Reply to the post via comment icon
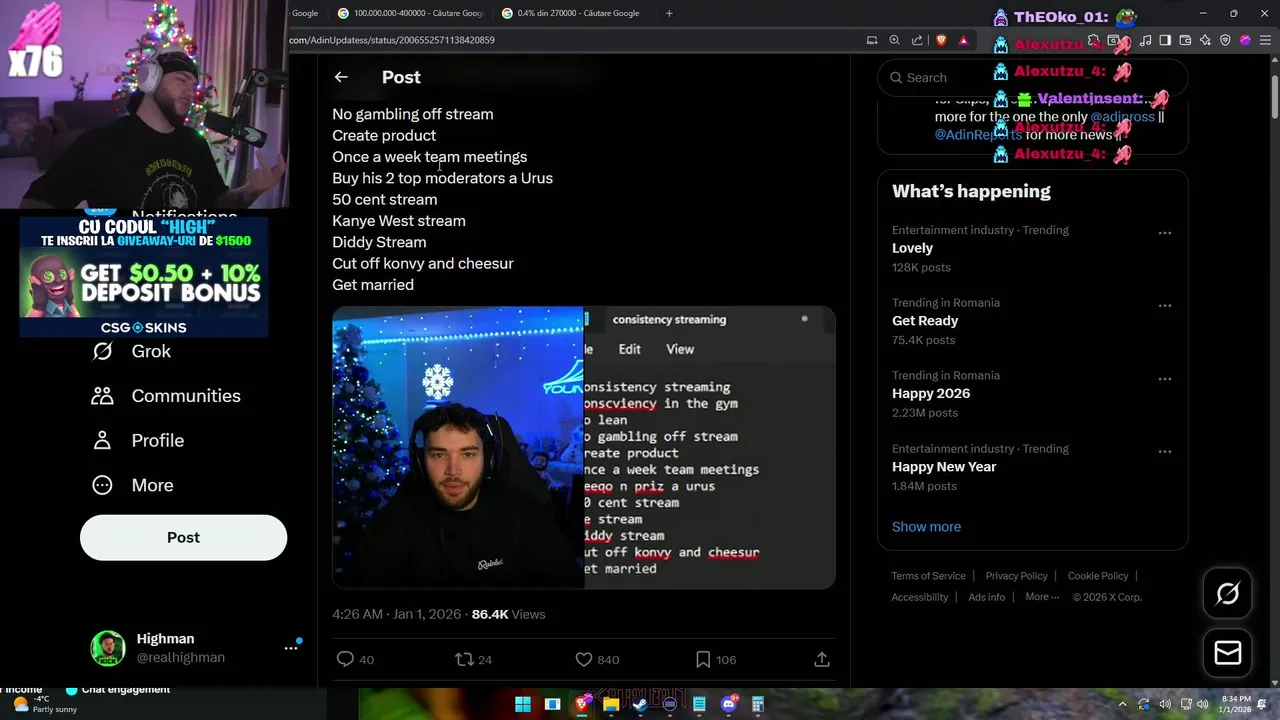Screen dimensions: 1280x720 pos(345,659)
